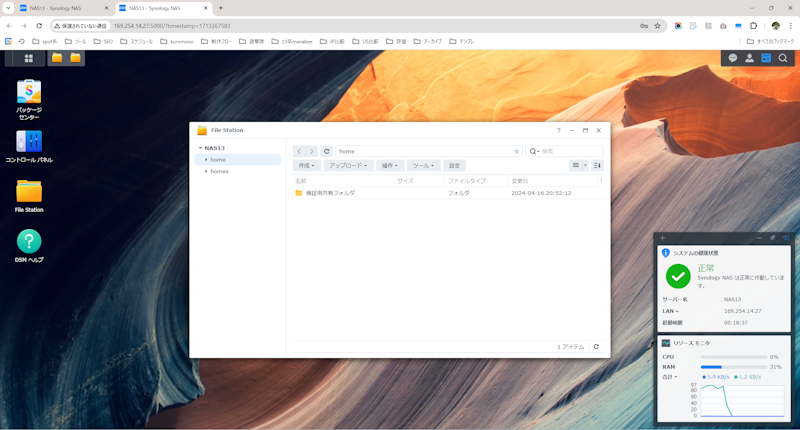Click the first File Station taskbar icon
This screenshot has height=430, width=800.
pos(57,58)
